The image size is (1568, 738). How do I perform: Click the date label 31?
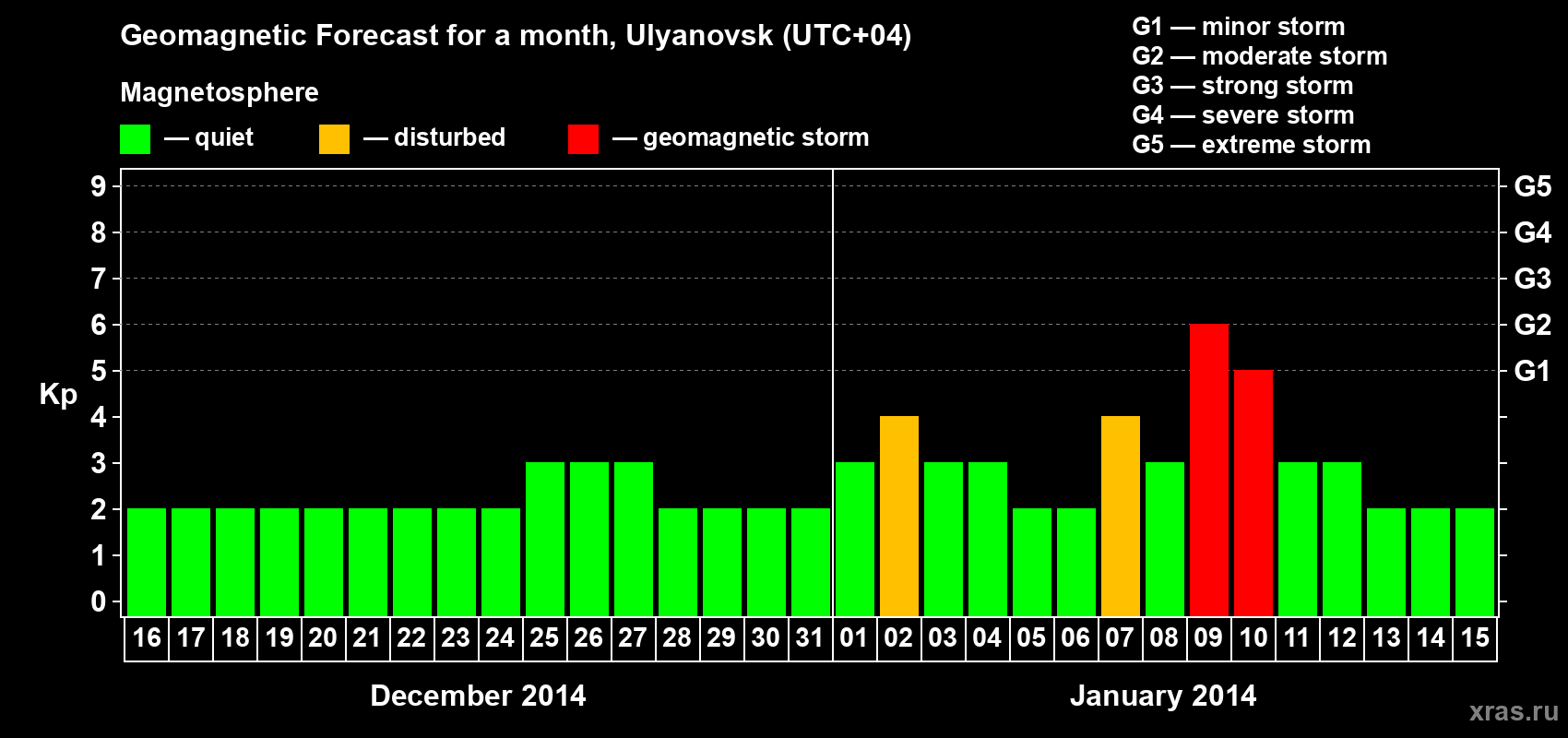tap(810, 638)
